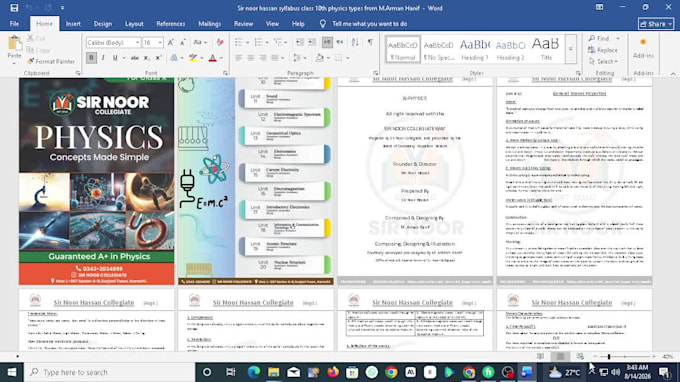
Task: Center the paragraph text
Action: [251, 58]
